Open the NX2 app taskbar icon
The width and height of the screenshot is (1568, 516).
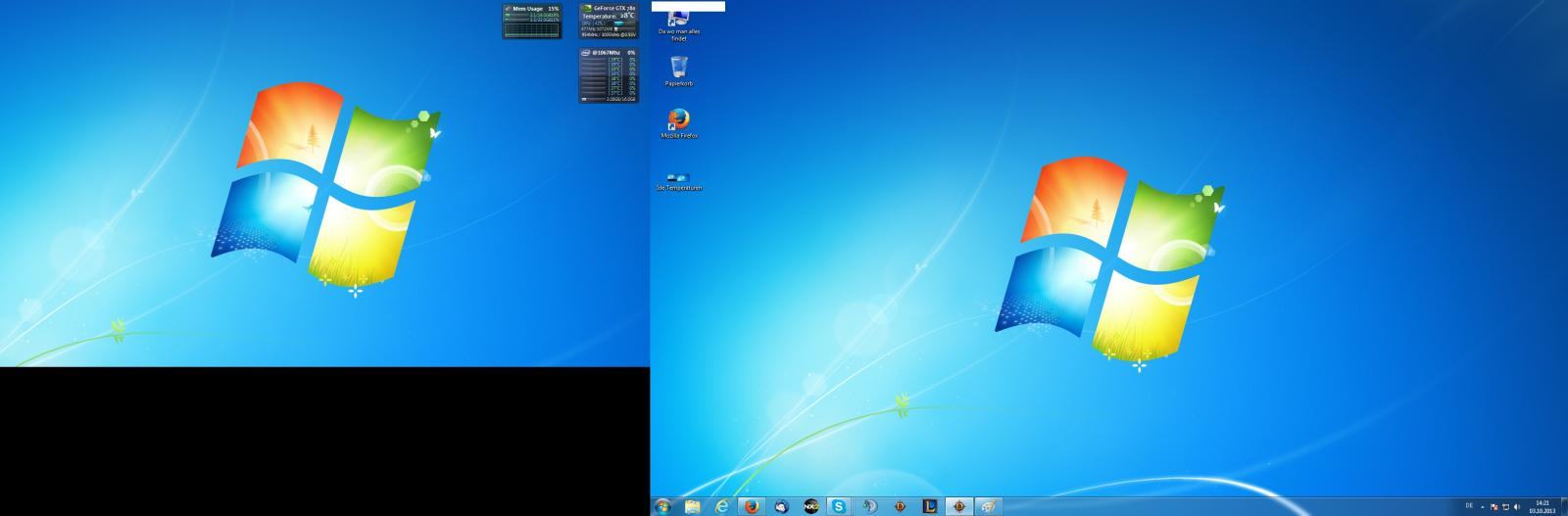click(810, 506)
